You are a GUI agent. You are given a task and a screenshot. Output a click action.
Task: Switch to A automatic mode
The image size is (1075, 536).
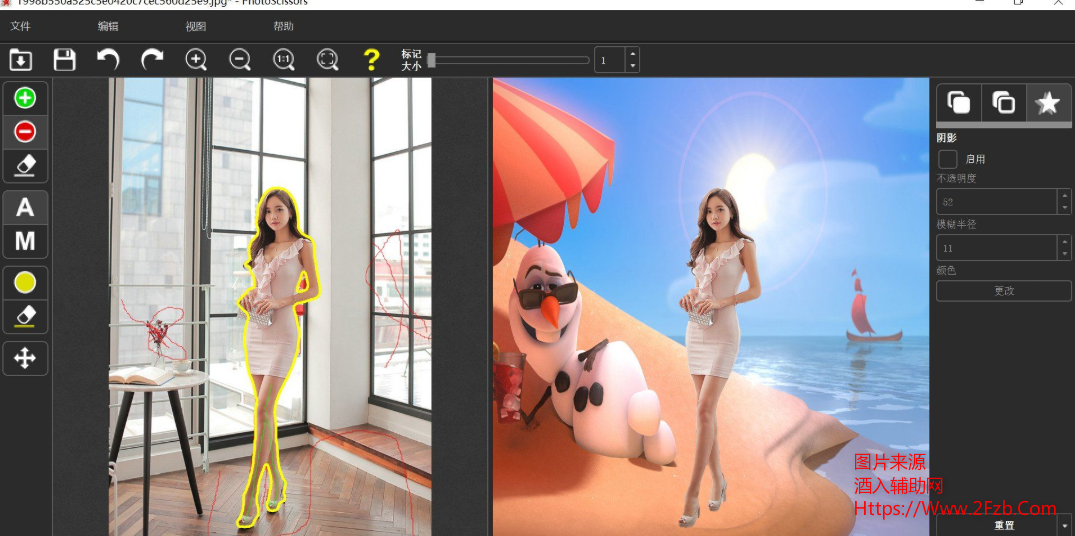coord(25,207)
